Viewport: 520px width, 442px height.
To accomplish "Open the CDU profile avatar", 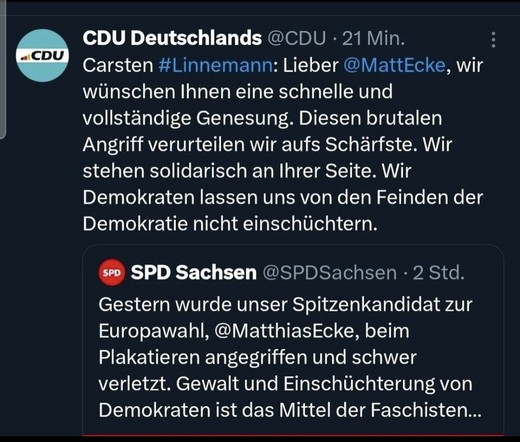I will 42,56.
